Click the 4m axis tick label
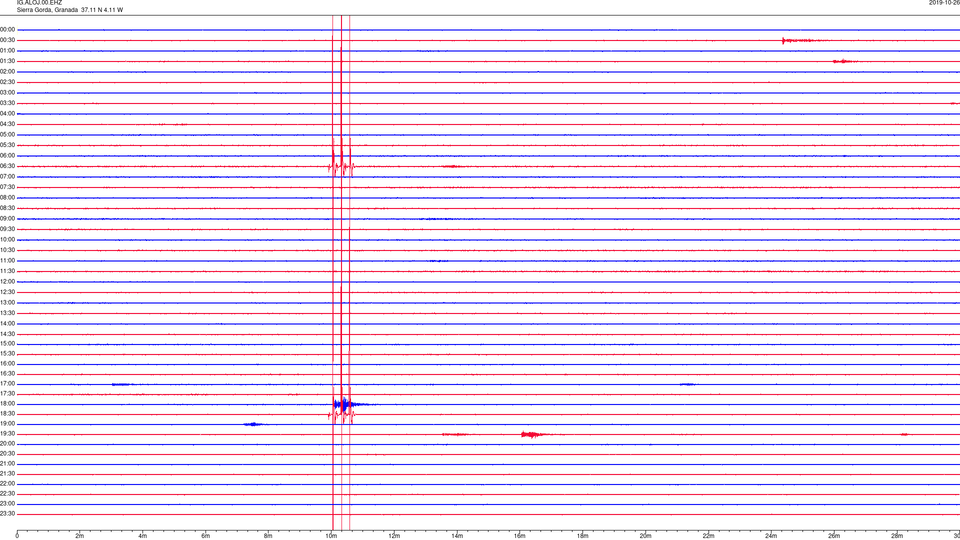Image resolution: width=960 pixels, height=540 pixels. (143, 536)
